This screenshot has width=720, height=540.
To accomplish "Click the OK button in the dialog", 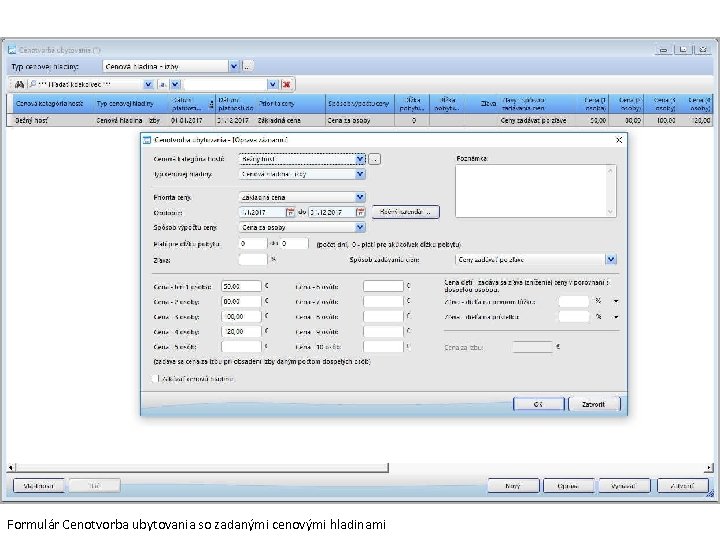I will point(538,404).
